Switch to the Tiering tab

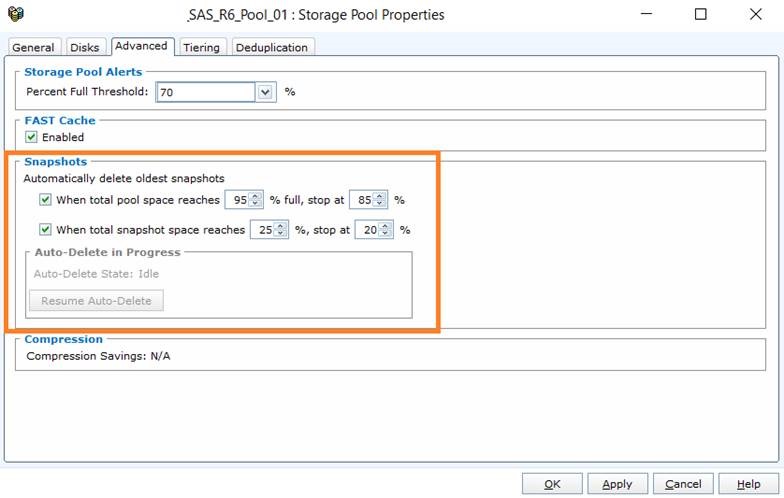[202, 48]
